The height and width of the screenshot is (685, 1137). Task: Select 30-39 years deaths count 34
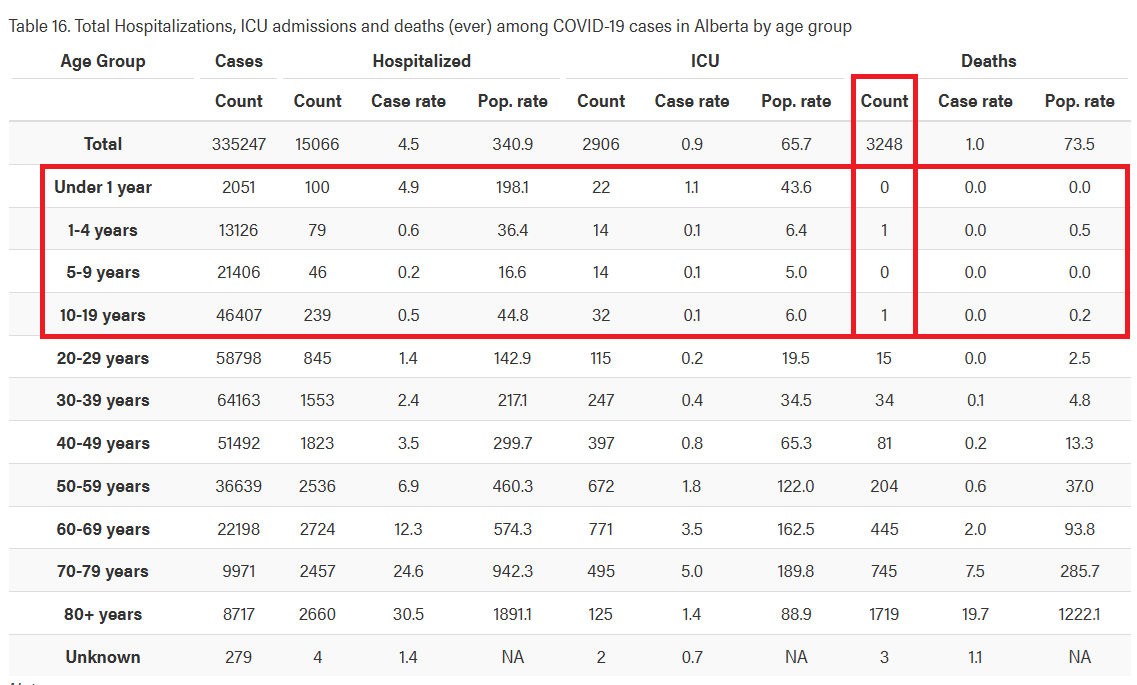(x=884, y=400)
